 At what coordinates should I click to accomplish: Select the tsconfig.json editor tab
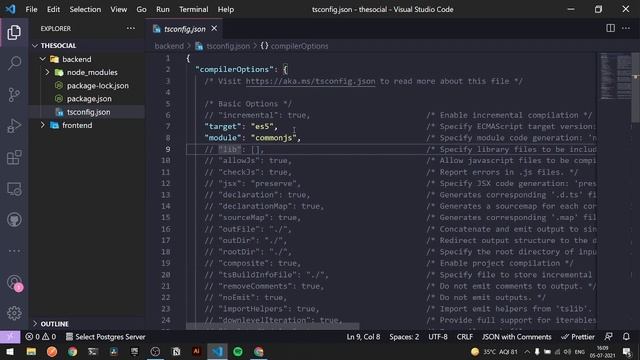184,29
